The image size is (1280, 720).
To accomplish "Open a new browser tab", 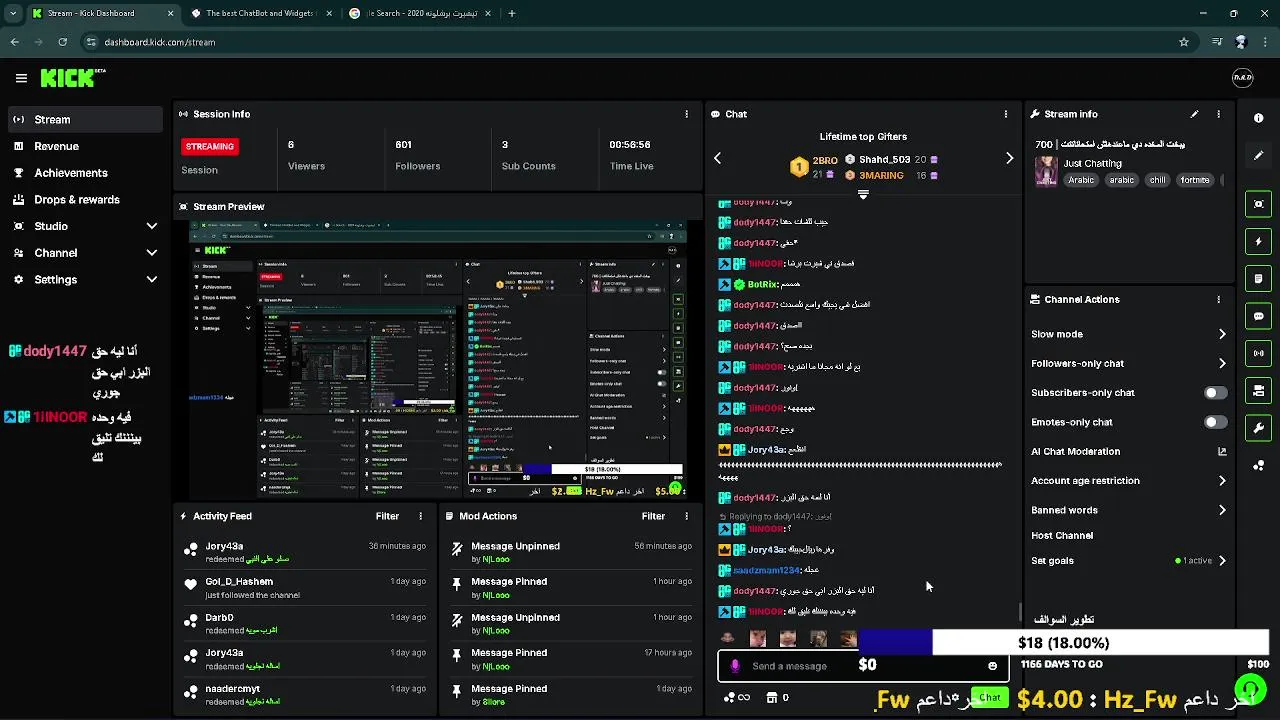I will (512, 14).
